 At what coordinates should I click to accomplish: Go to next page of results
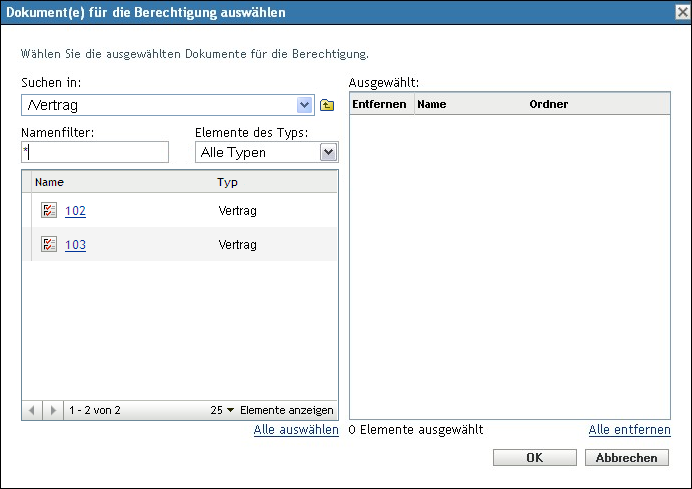pyautogui.click(x=52, y=410)
